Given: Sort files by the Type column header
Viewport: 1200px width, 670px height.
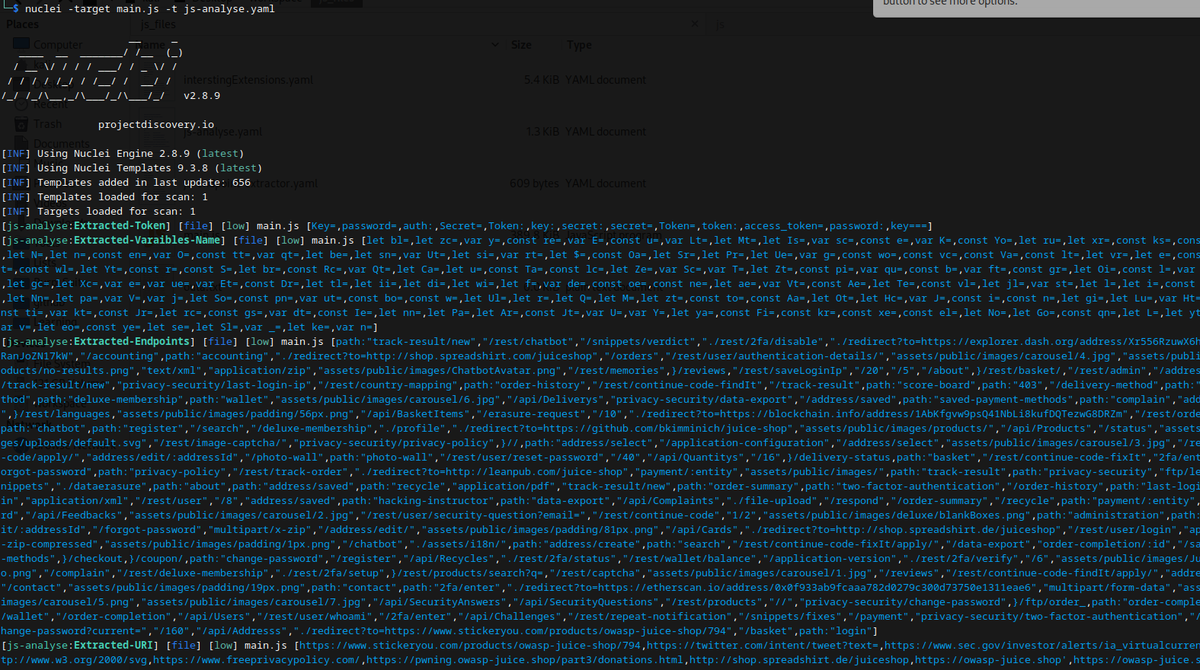Looking at the screenshot, I should [x=580, y=45].
